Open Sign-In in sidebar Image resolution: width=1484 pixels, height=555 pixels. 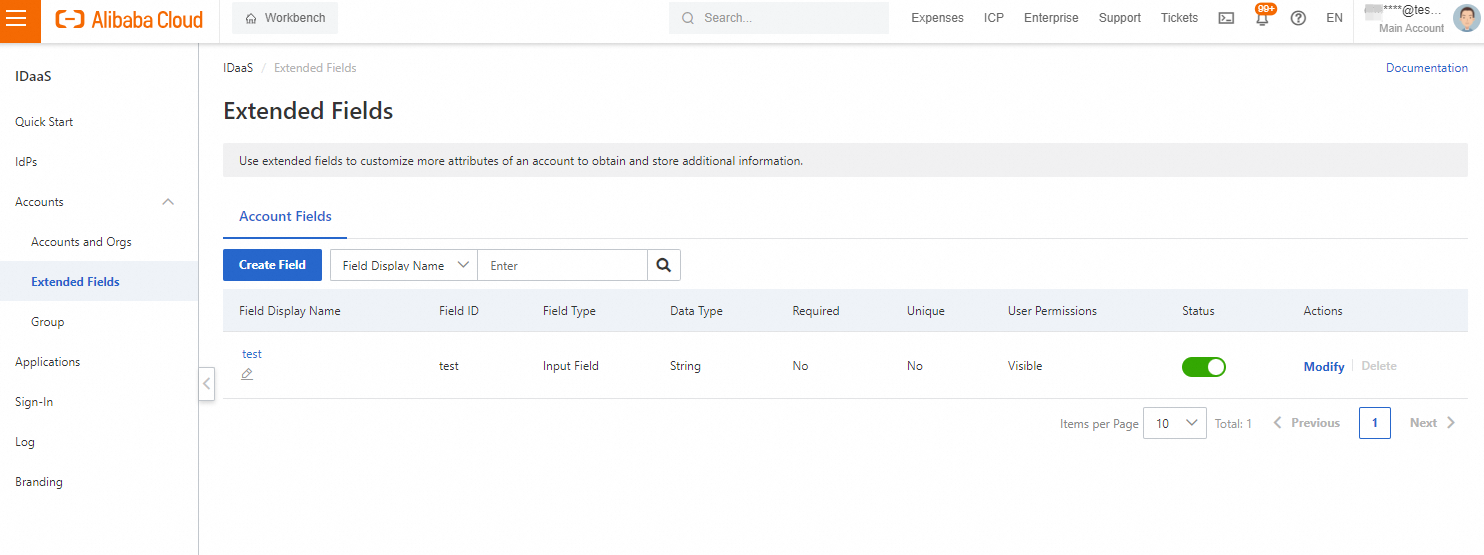click(34, 402)
